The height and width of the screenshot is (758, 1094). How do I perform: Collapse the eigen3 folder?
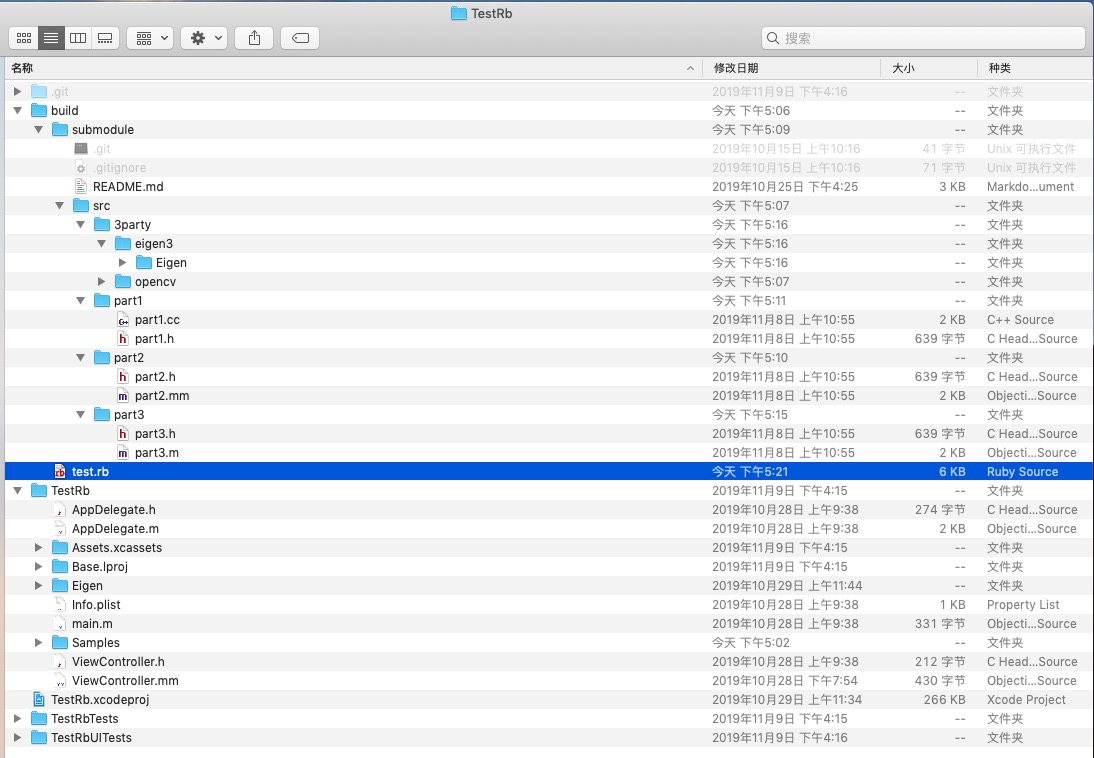[x=101, y=244]
